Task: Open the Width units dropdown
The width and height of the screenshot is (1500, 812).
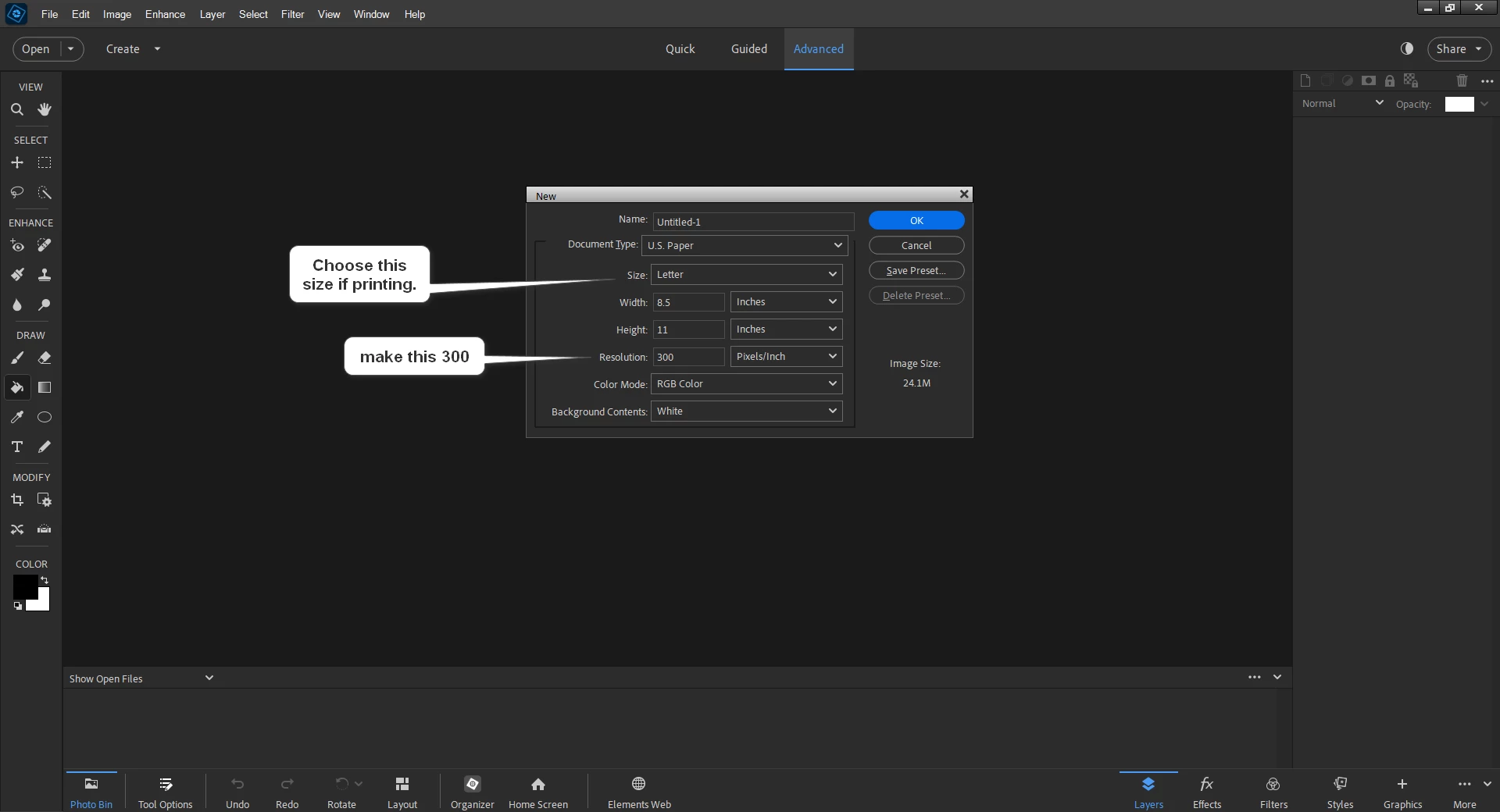Action: click(786, 301)
